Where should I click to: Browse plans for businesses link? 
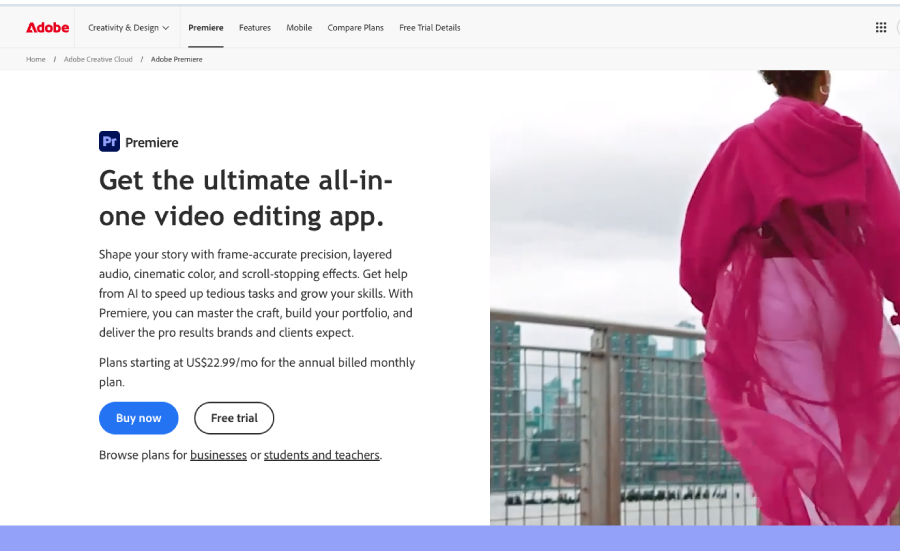[218, 455]
